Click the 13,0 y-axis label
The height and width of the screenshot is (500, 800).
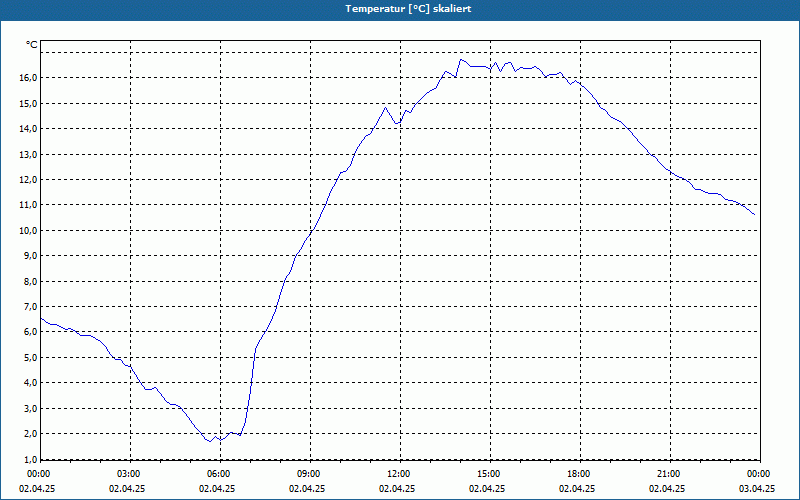28,155
